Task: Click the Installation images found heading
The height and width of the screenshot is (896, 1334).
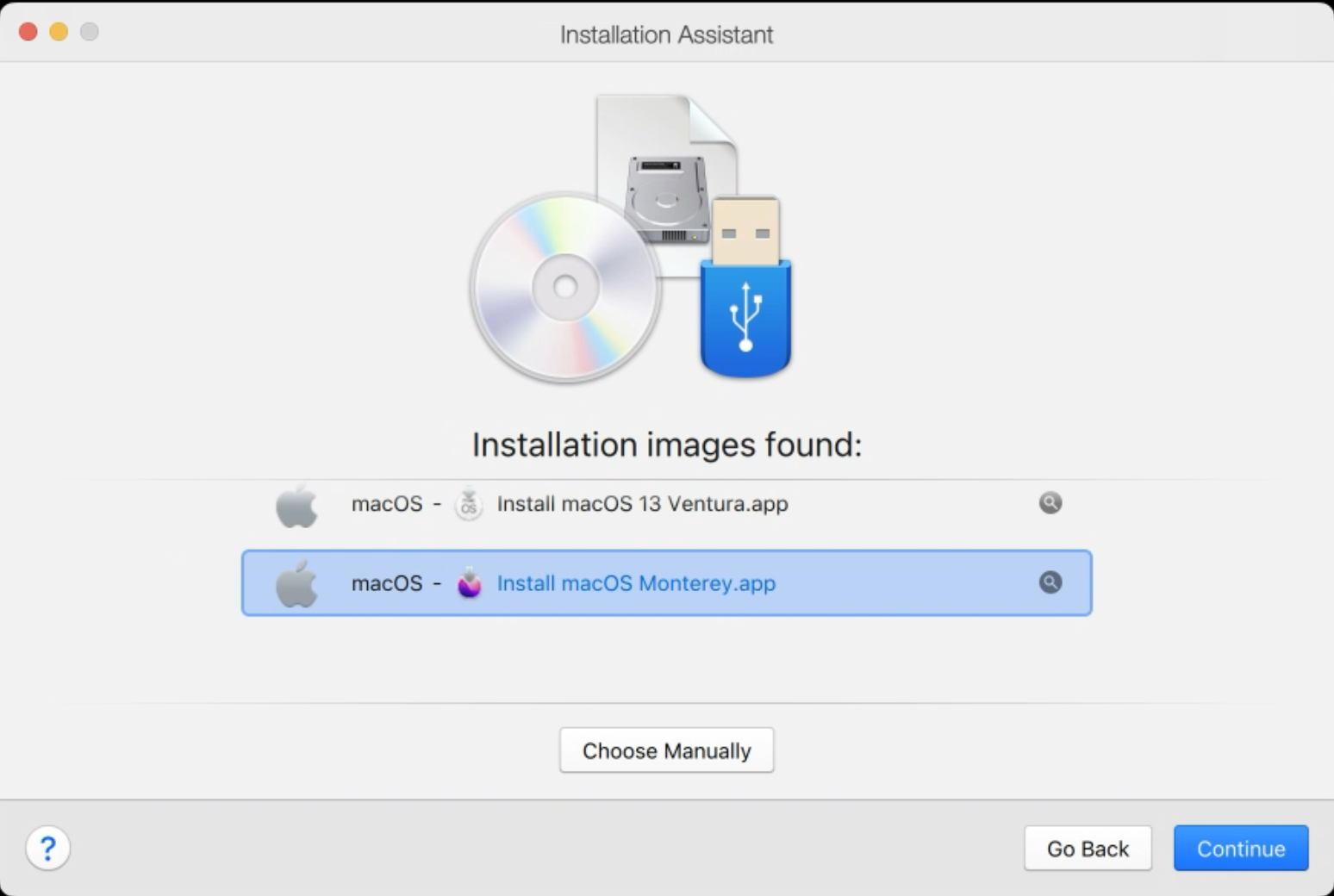Action: [666, 445]
